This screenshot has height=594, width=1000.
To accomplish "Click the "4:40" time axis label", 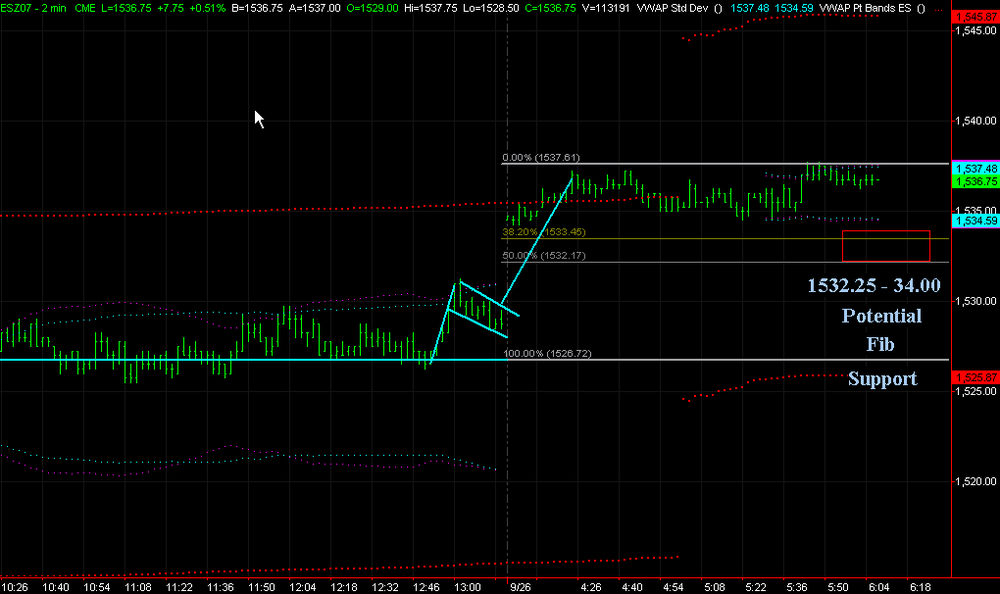I will 632,587.
